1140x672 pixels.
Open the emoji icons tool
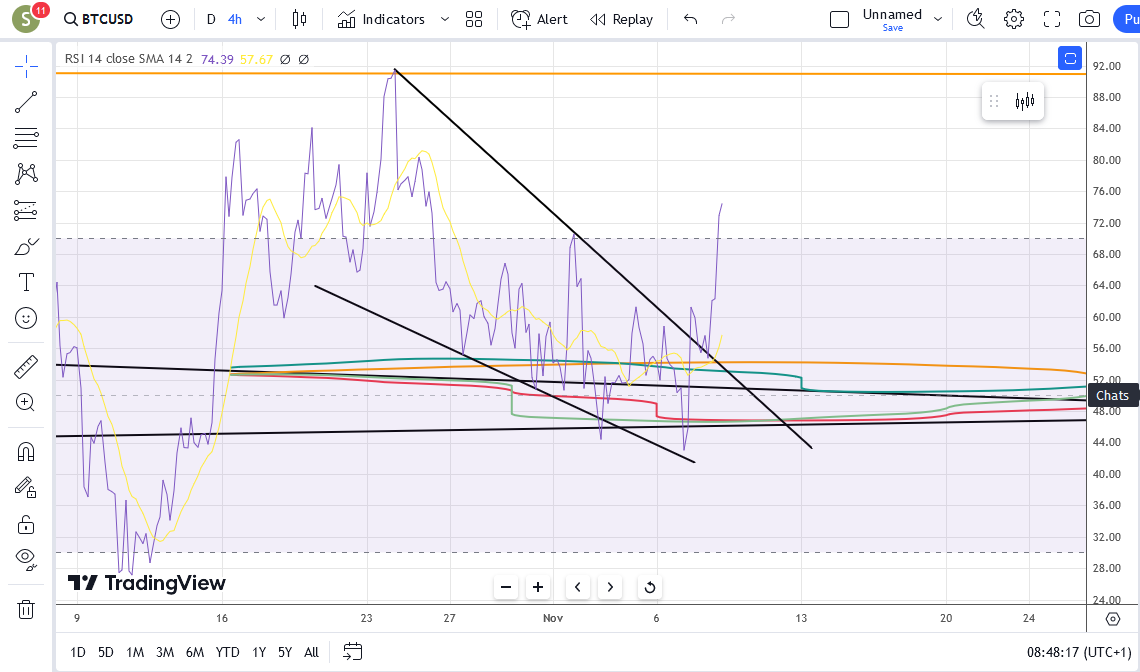click(26, 318)
